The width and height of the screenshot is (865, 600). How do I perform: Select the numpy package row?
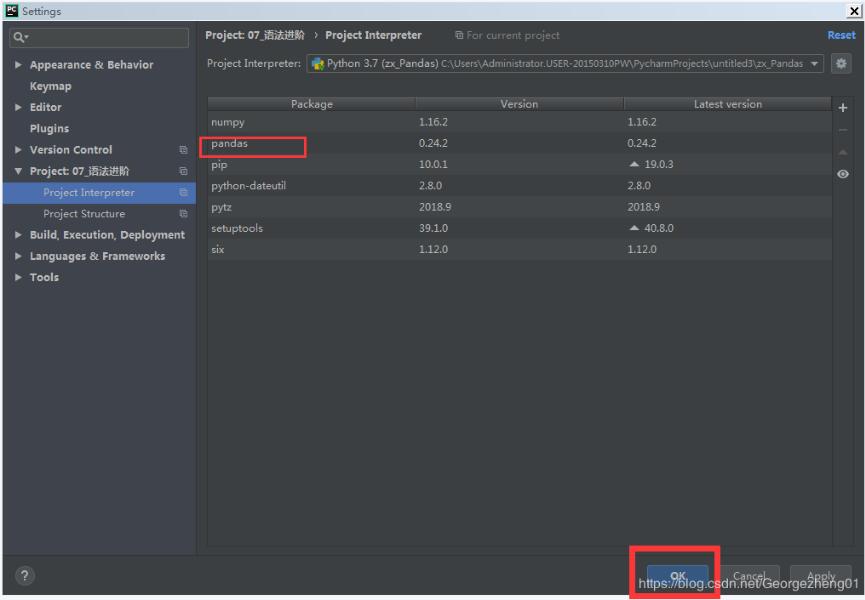[519, 122]
